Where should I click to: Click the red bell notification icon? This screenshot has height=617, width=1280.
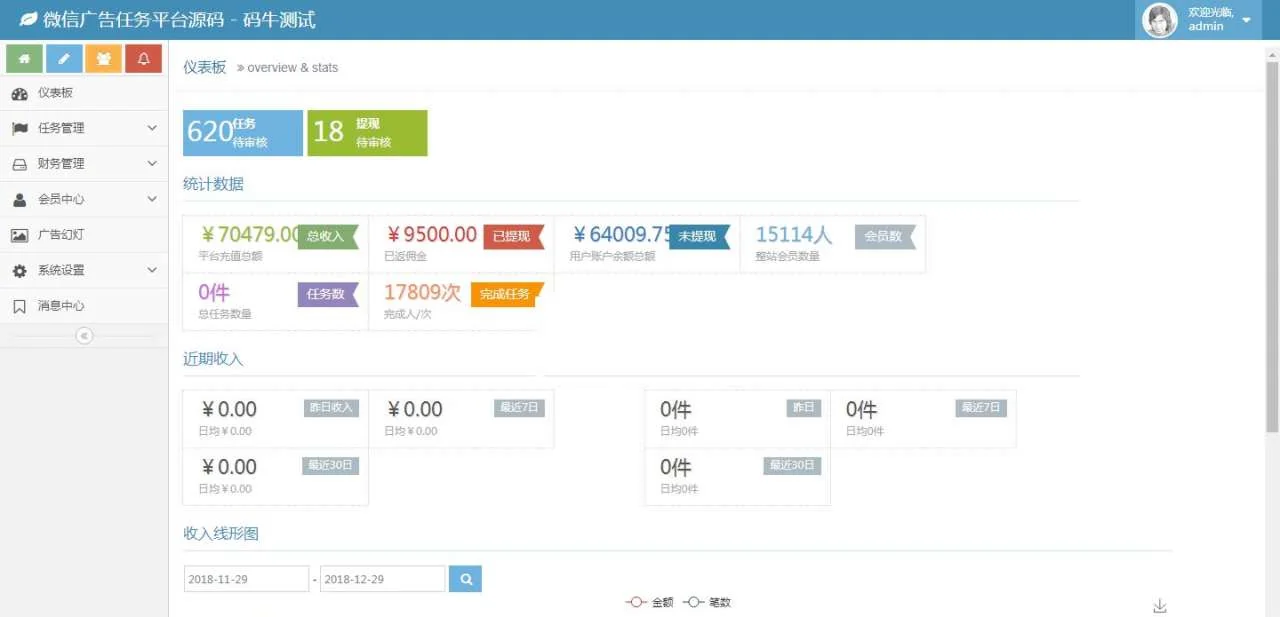point(143,59)
